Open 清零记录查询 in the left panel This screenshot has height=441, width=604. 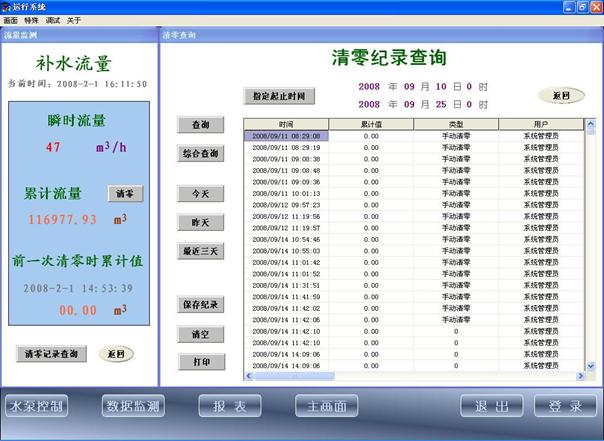[52, 354]
